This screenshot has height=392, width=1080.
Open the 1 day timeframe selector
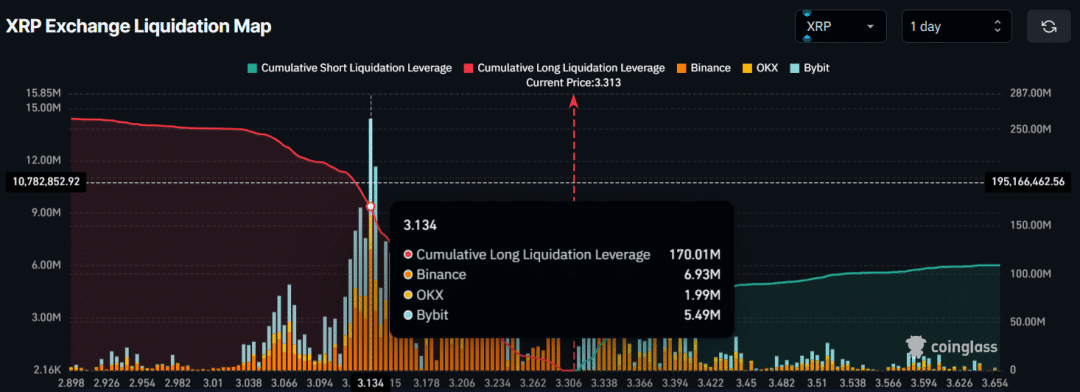click(957, 27)
